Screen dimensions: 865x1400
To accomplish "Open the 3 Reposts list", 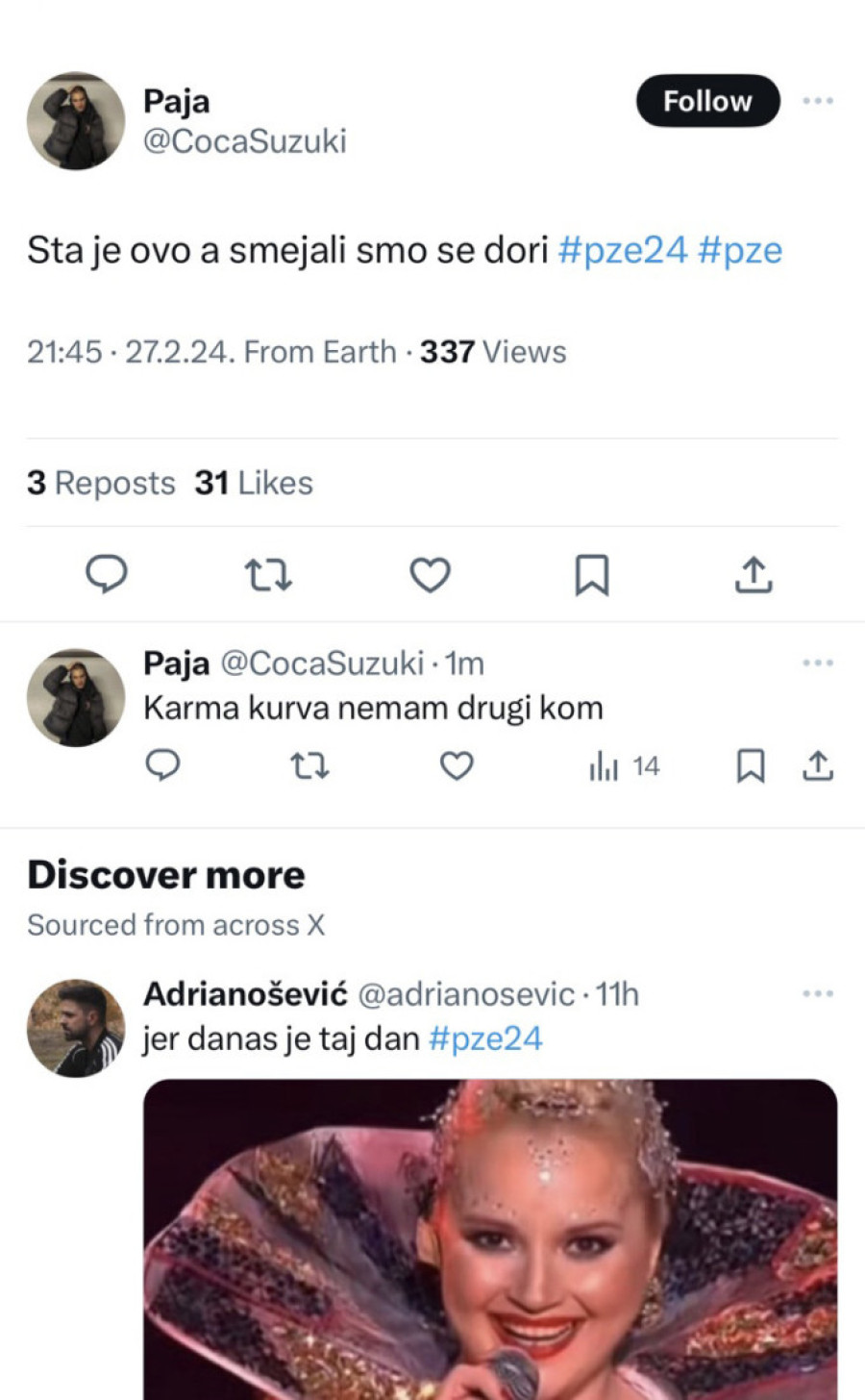I will point(101,483).
